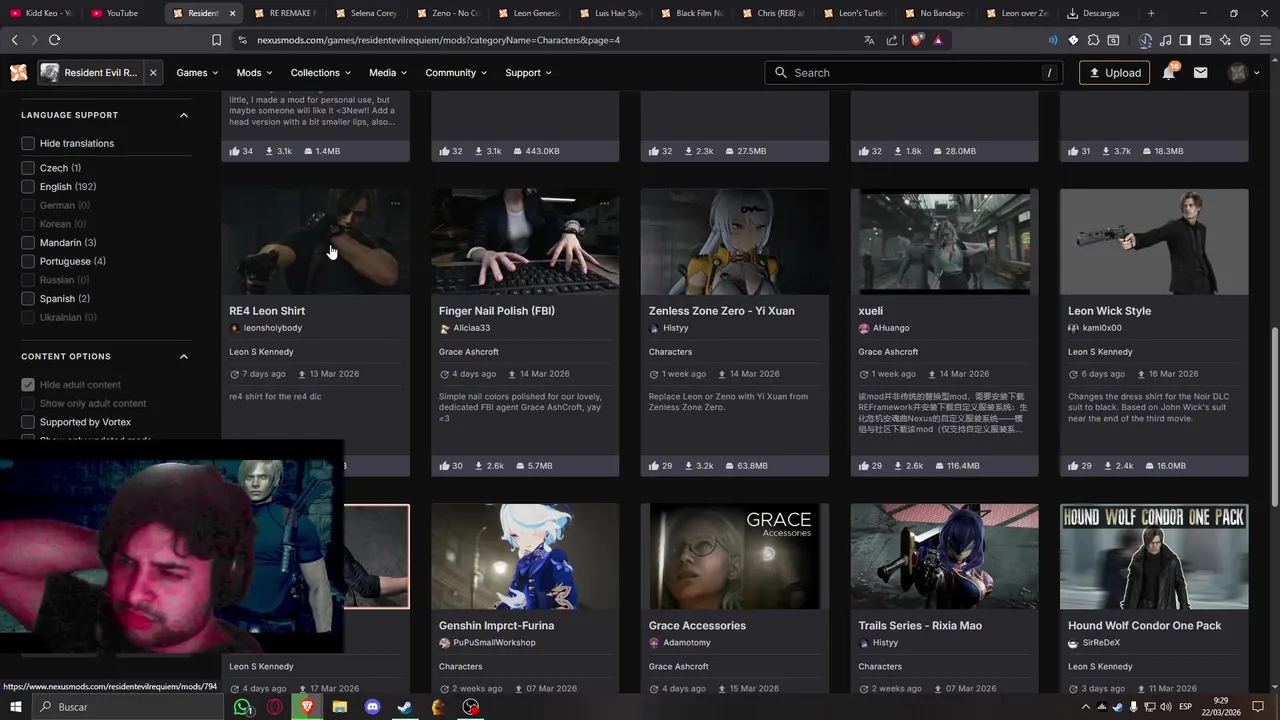Open the Finger Nail Polish (FBI) thumbnail

(x=525, y=242)
